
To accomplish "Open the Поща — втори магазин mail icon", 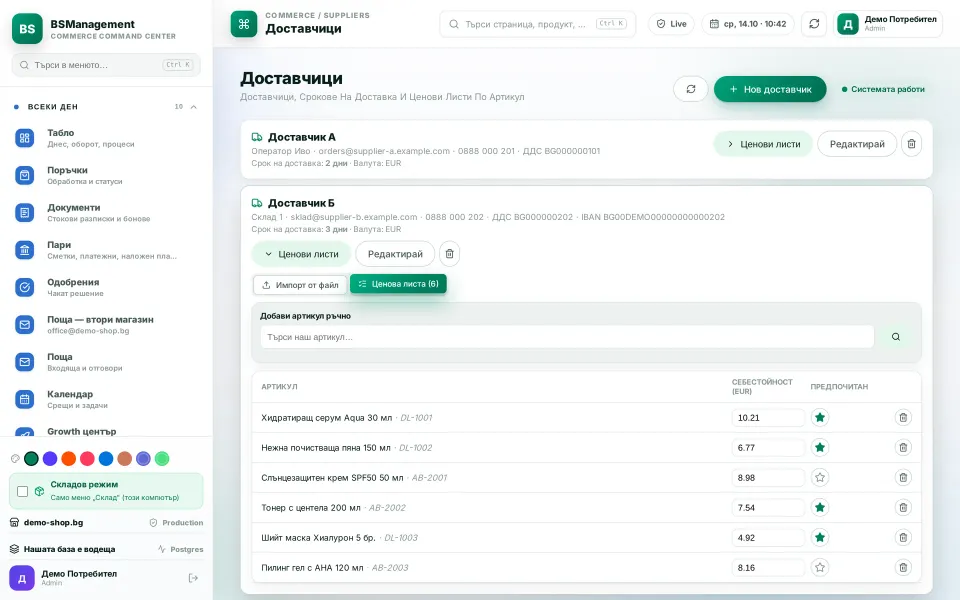I will pyautogui.click(x=24, y=324).
